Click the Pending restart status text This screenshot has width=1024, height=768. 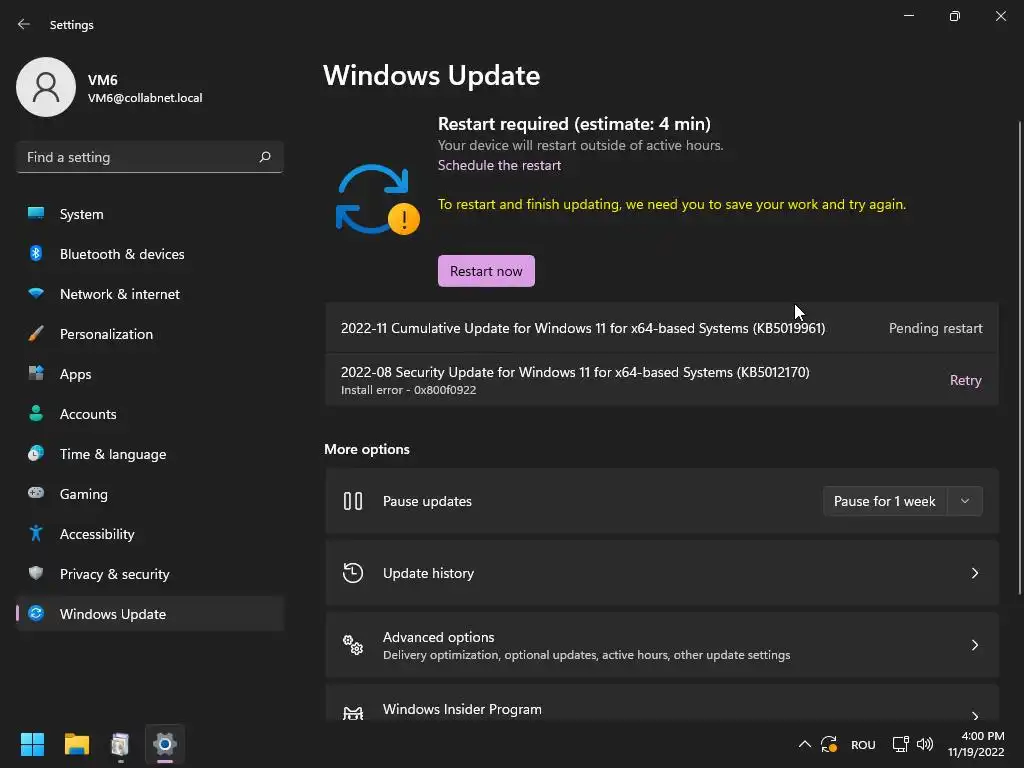click(x=935, y=328)
